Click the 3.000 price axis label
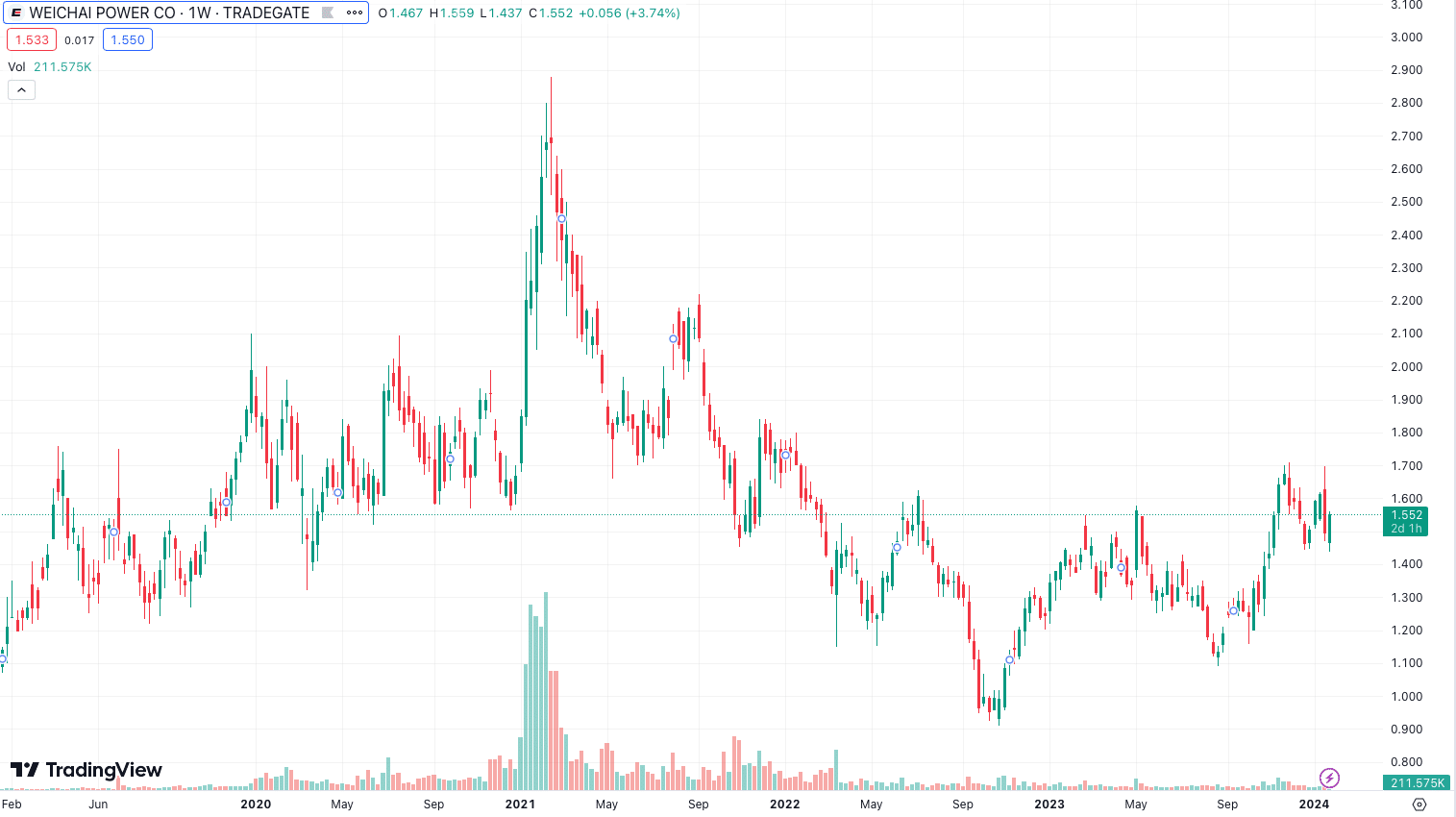Image resolution: width=1456 pixels, height=817 pixels. point(1406,37)
